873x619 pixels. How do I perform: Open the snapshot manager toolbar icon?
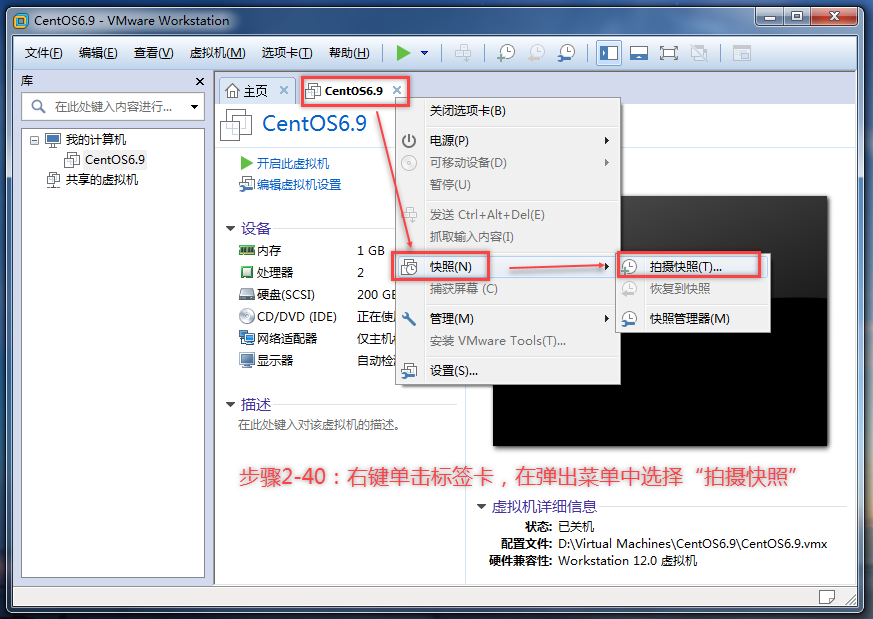[x=566, y=53]
